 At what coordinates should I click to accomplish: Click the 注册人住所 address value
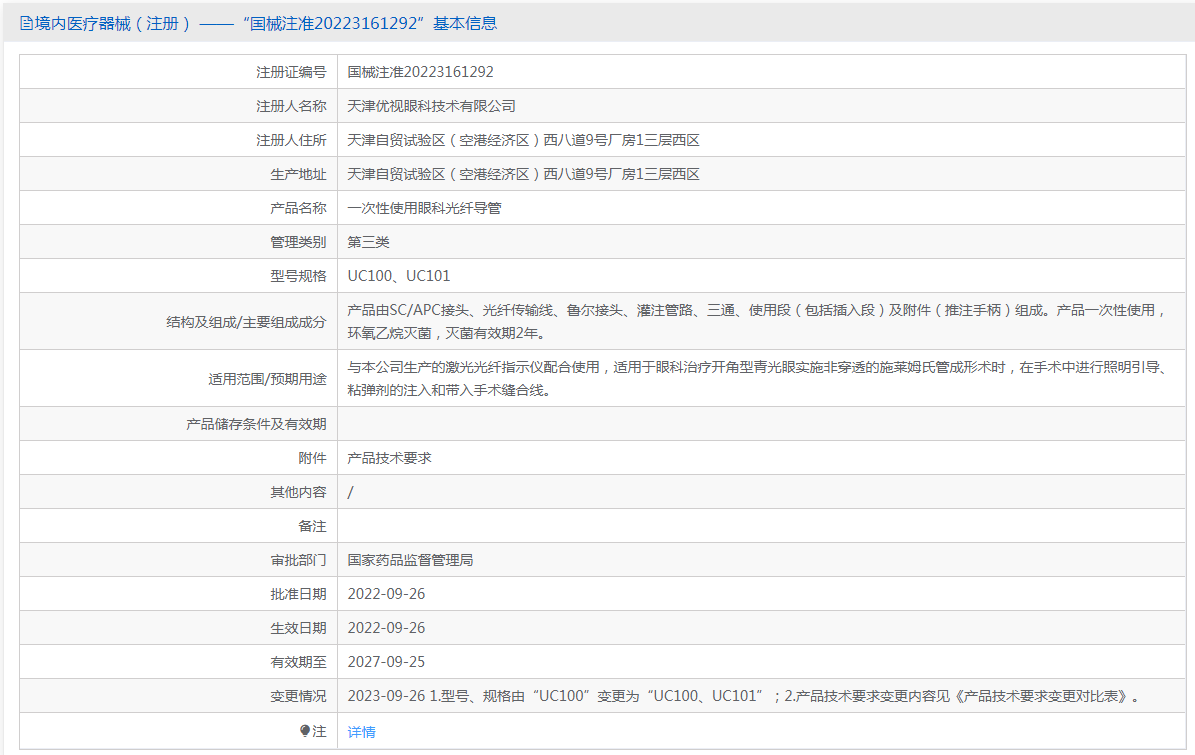point(524,140)
